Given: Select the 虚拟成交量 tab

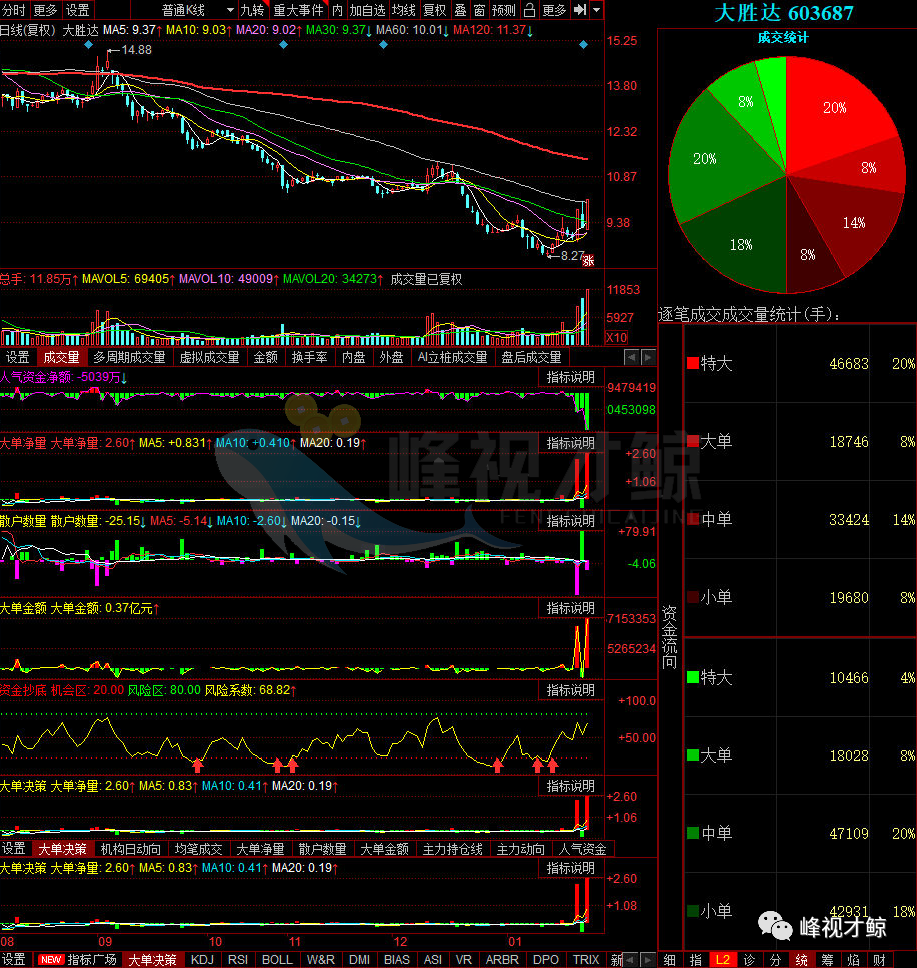Looking at the screenshot, I should (x=209, y=357).
